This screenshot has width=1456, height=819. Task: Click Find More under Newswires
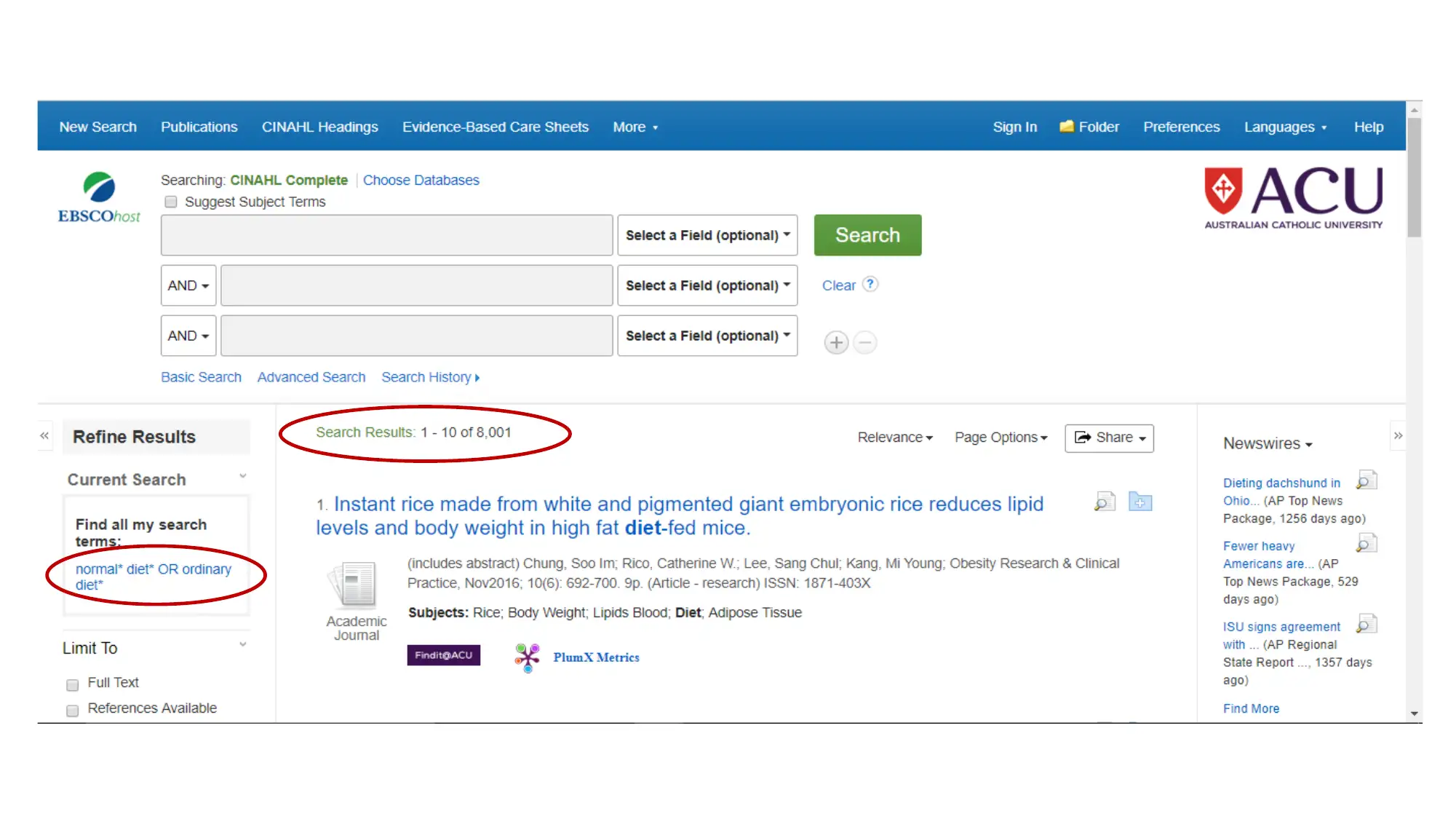coord(1251,708)
